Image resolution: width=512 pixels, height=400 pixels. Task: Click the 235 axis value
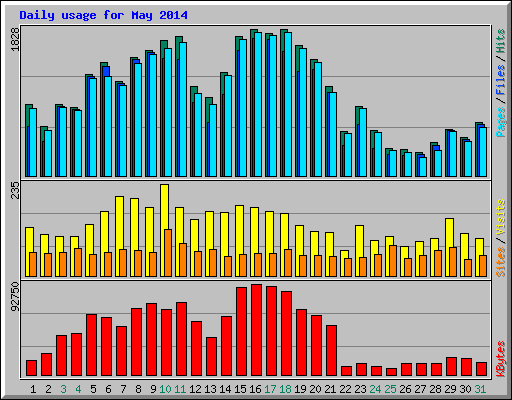(x=15, y=191)
